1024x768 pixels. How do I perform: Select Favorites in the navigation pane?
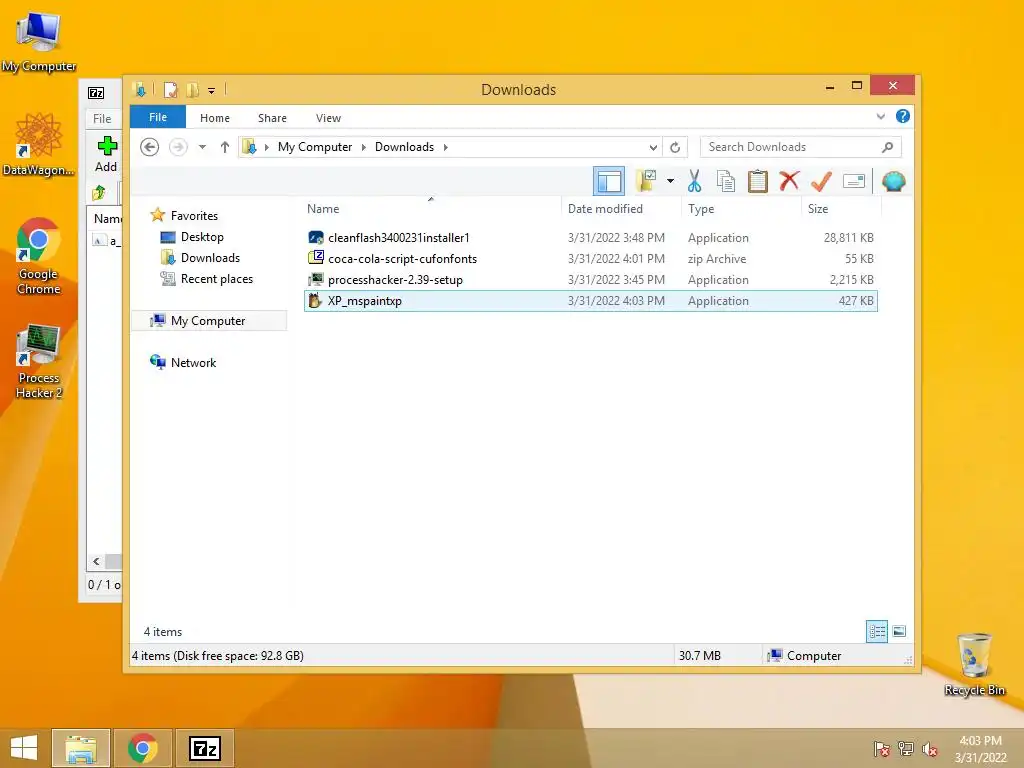pos(194,216)
